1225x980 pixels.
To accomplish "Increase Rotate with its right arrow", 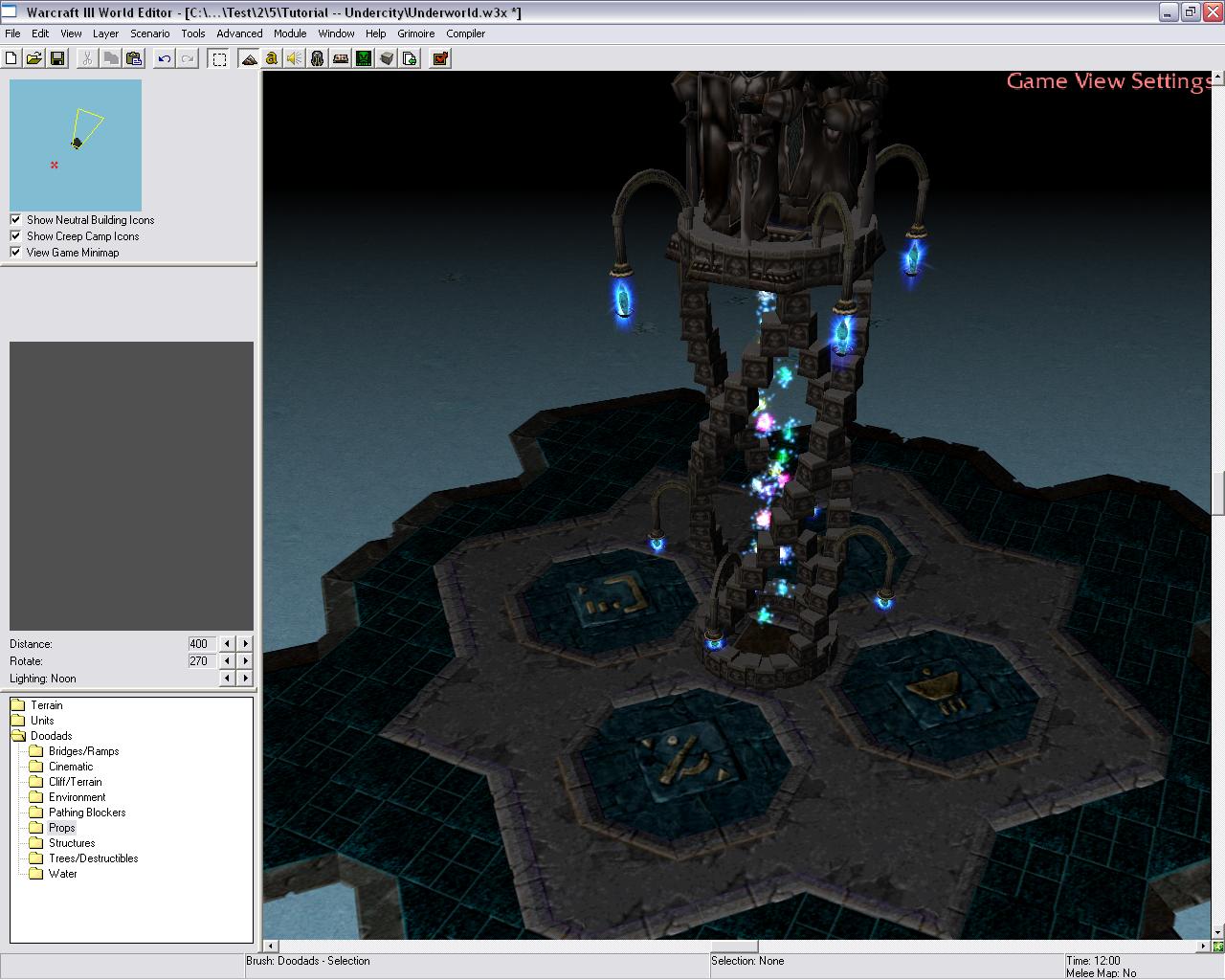I will point(245,661).
